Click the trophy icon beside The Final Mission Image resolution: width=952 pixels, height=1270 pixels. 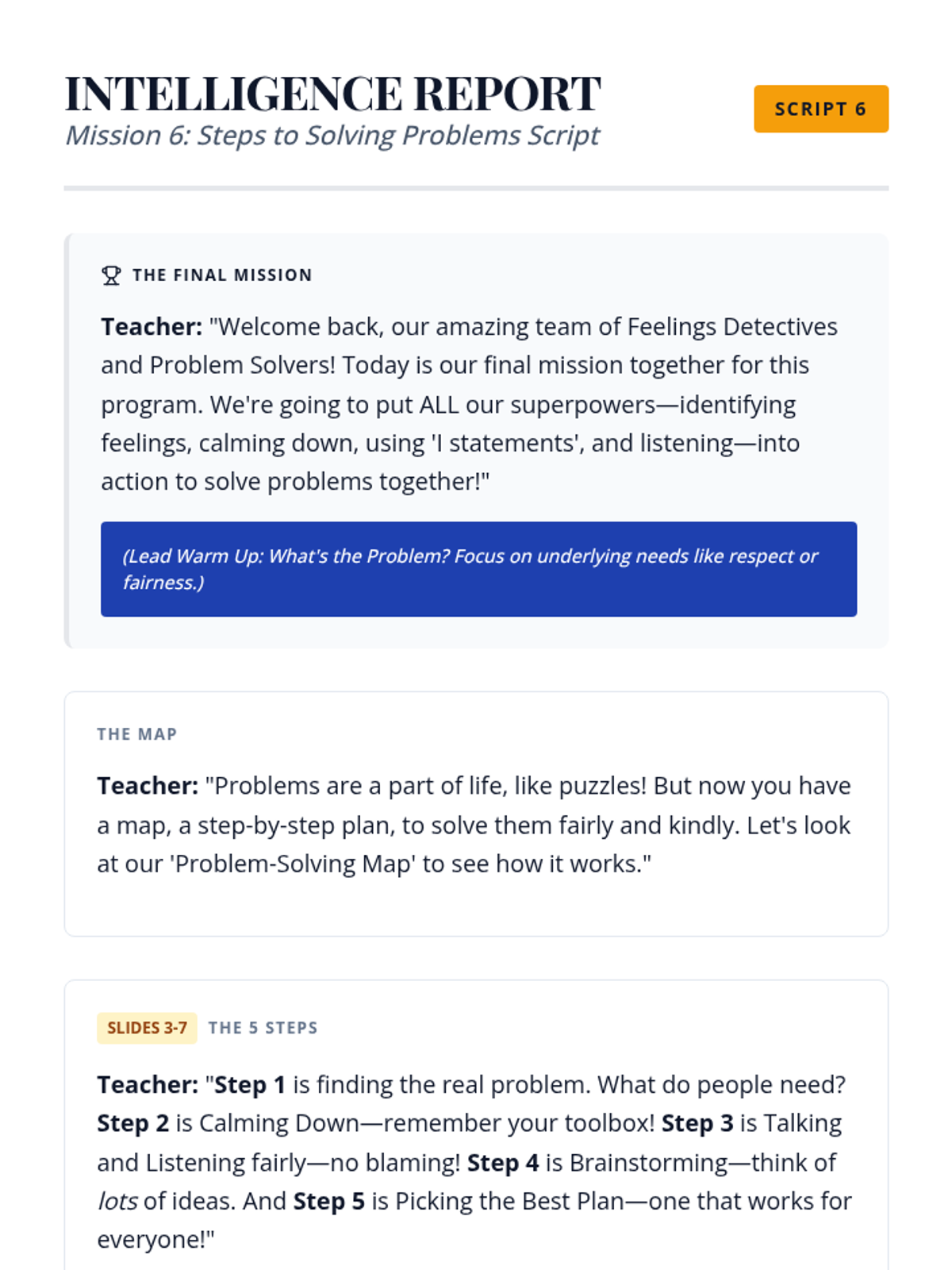(x=111, y=275)
